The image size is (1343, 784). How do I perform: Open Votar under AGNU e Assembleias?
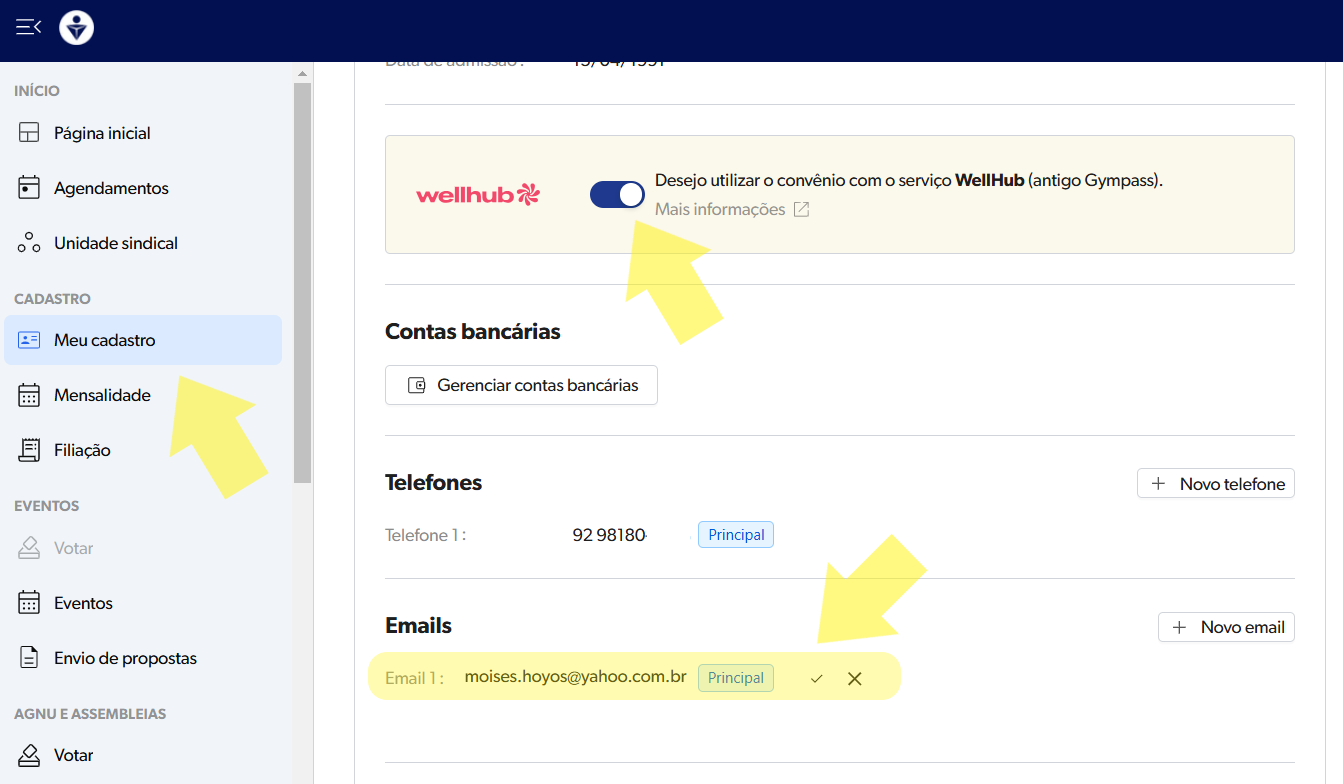pyautogui.click(x=73, y=755)
